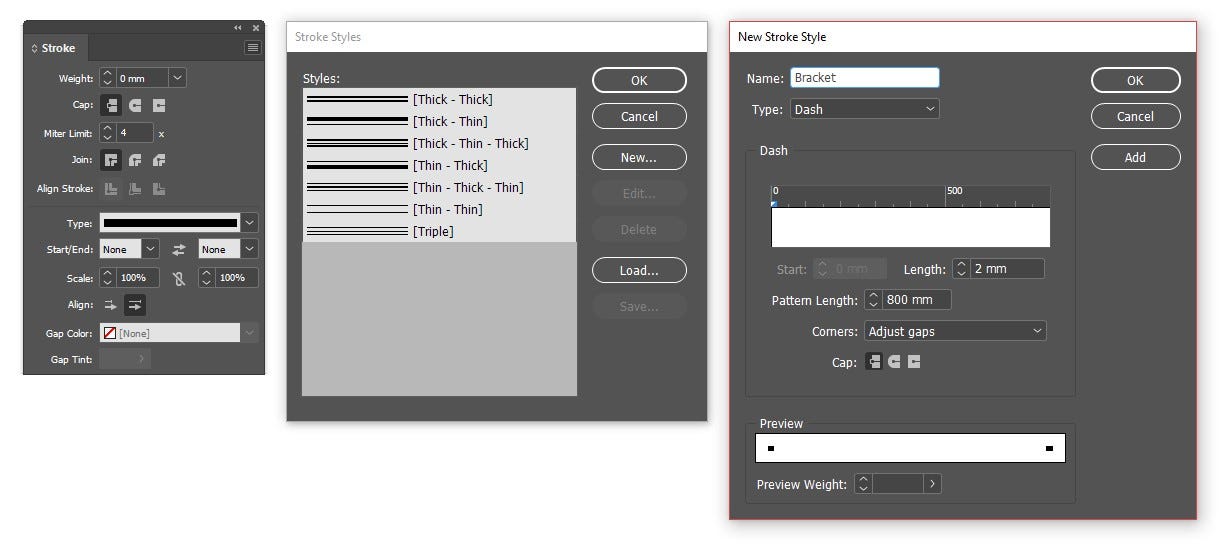This screenshot has height=549, width=1222.
Task: Cycle Stroke panel view via tab arrows
Action: [35, 48]
